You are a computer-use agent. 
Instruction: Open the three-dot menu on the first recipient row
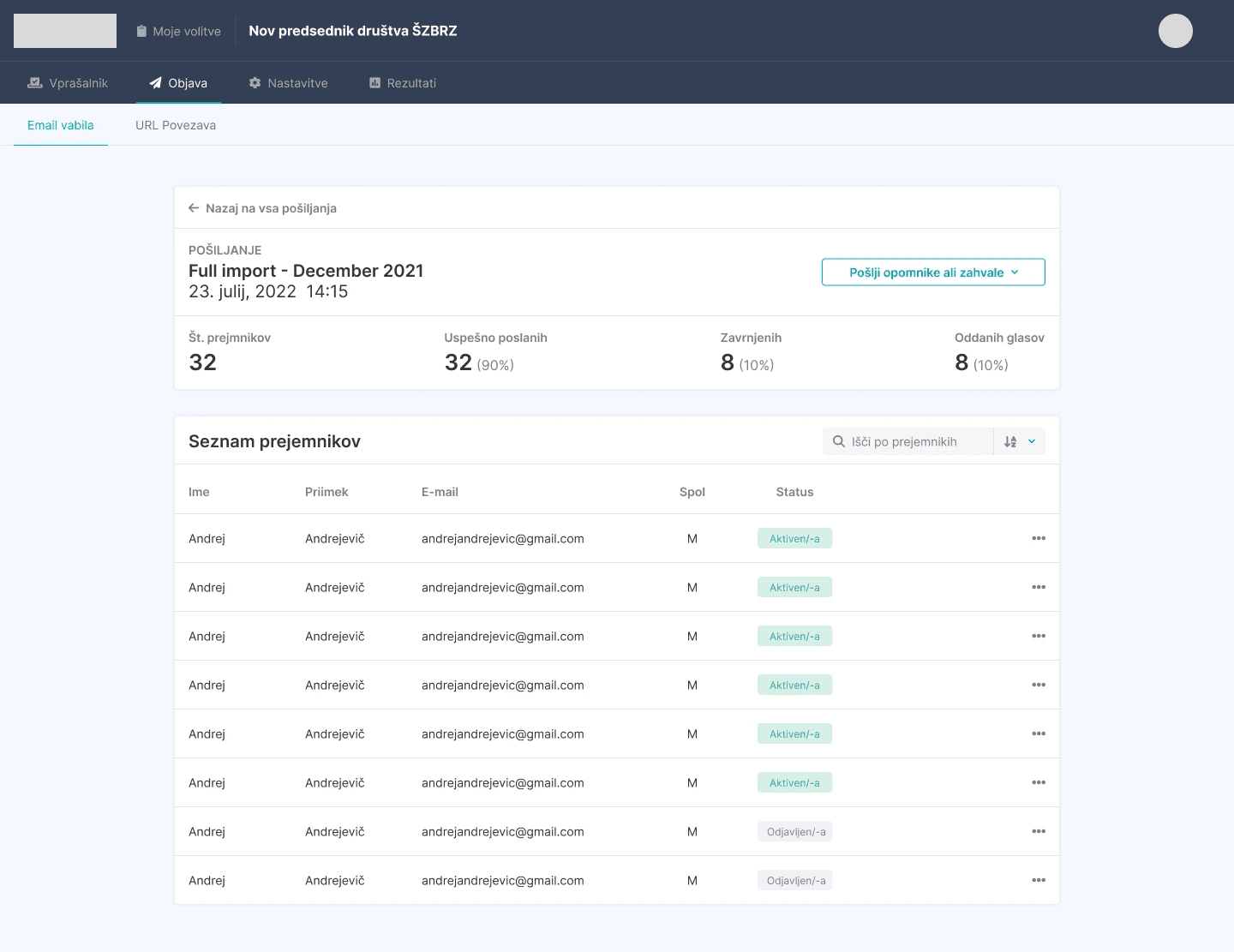pos(1039,538)
